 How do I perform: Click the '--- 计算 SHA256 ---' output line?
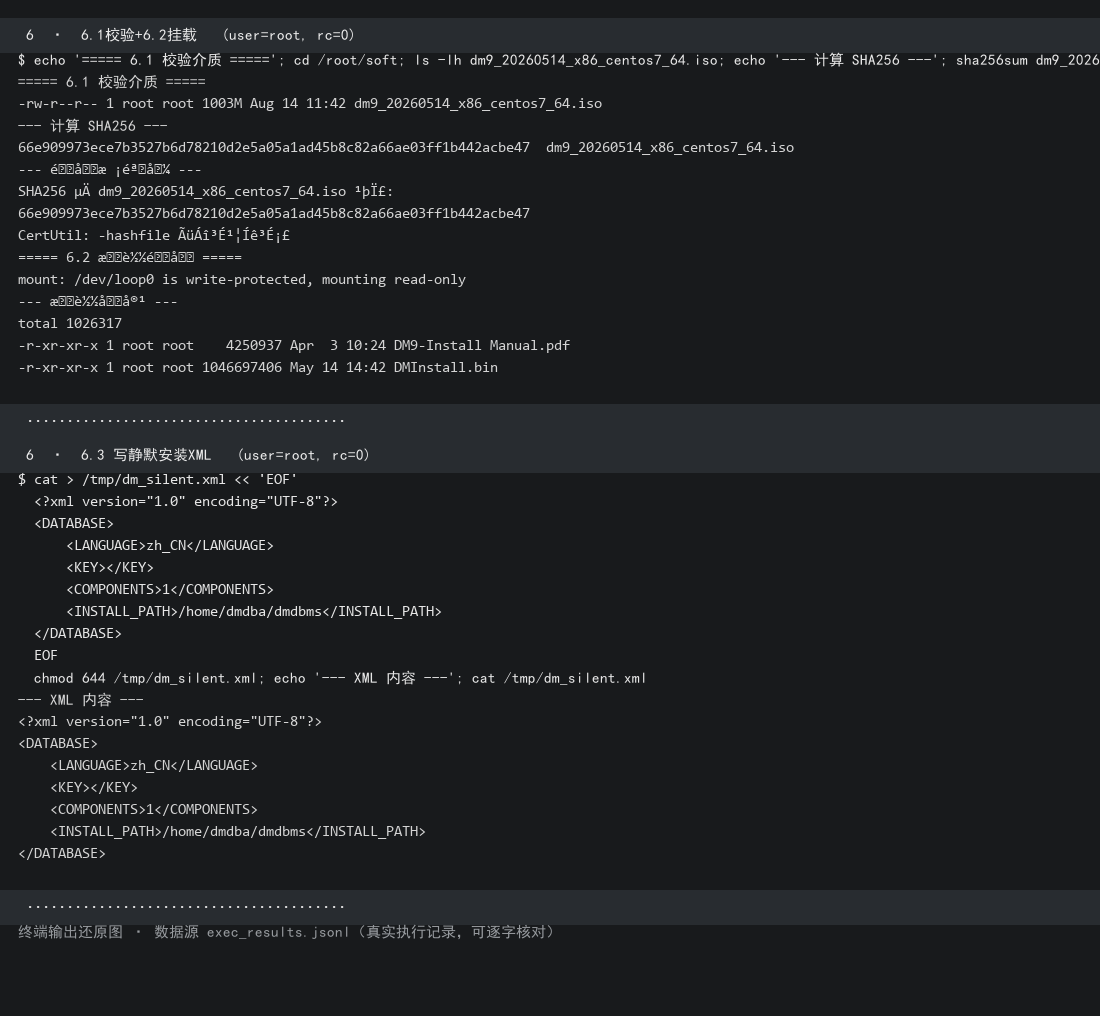click(93, 126)
